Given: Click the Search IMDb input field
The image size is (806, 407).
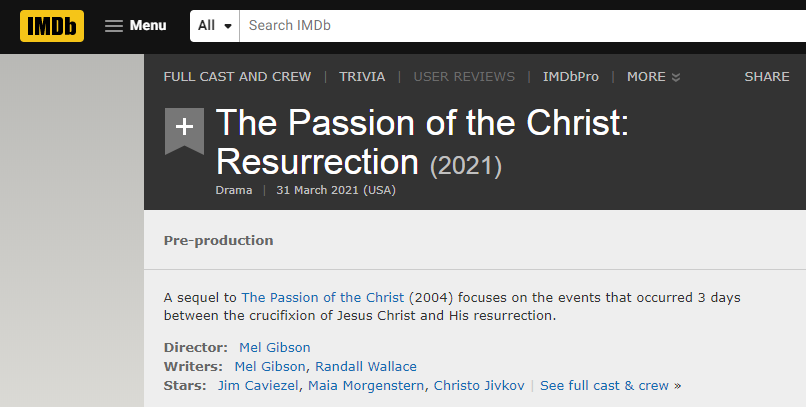Looking at the screenshot, I should pyautogui.click(x=520, y=25).
